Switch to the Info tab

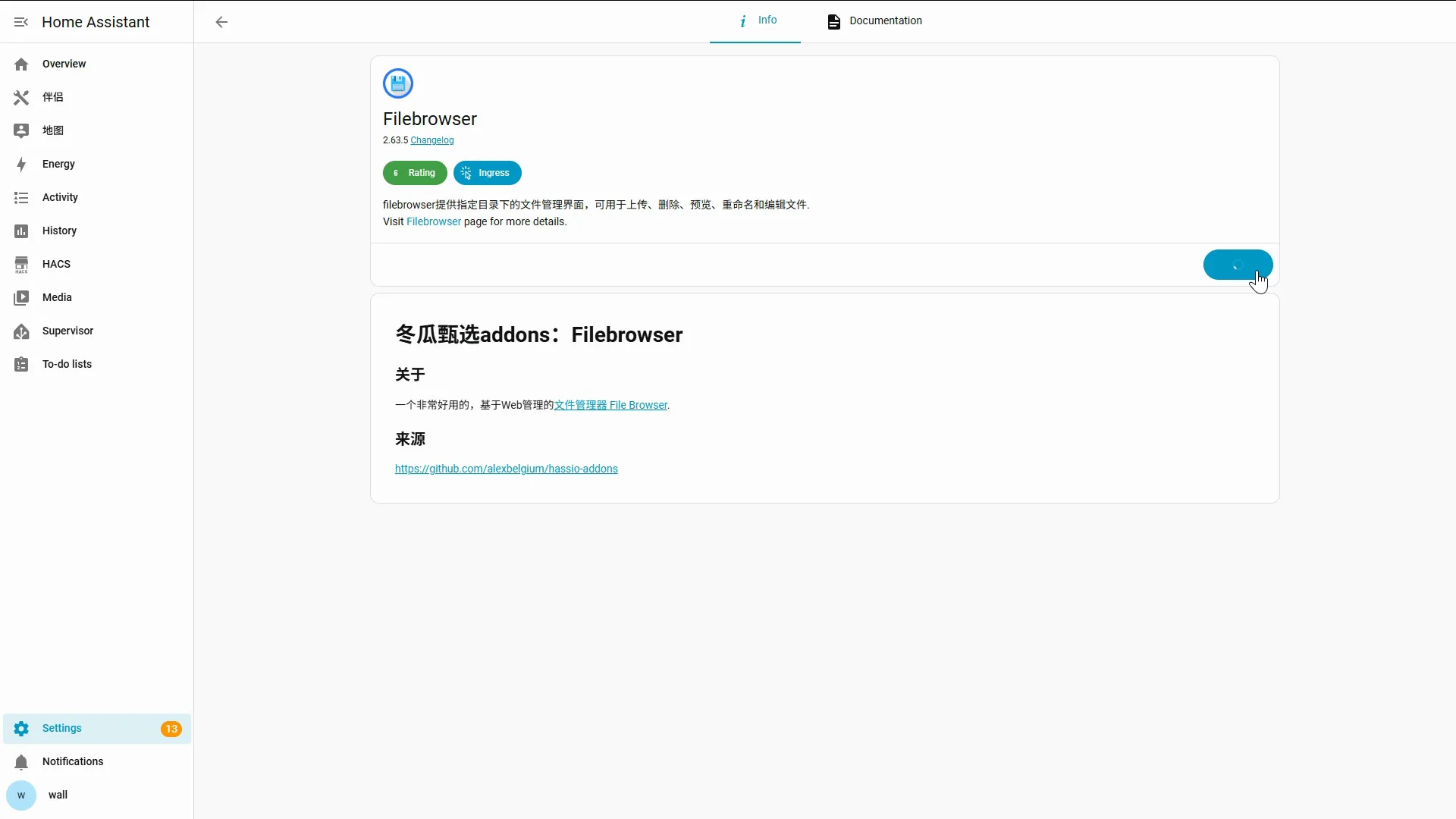755,21
